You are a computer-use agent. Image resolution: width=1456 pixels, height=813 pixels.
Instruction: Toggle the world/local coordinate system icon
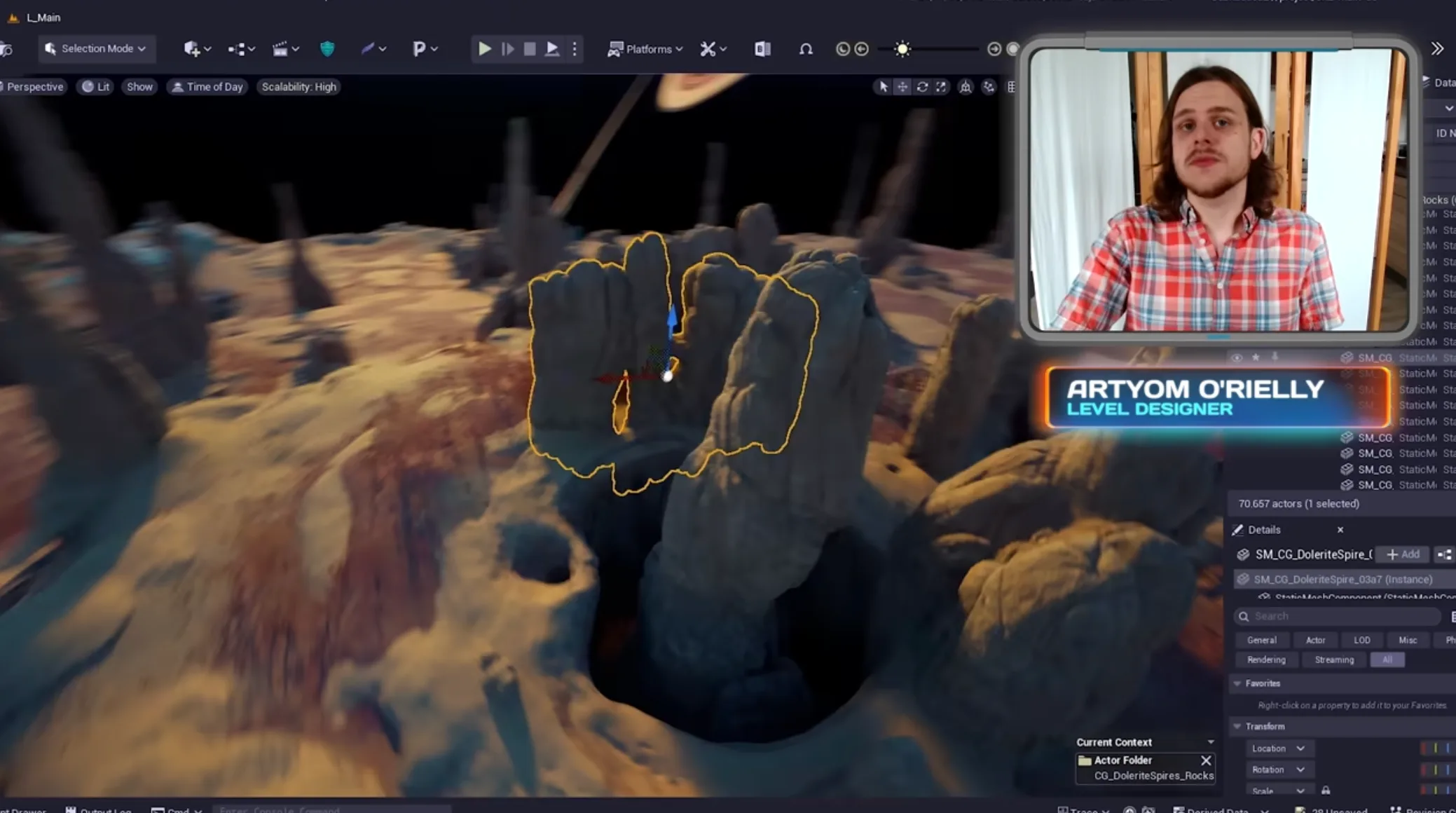(966, 86)
